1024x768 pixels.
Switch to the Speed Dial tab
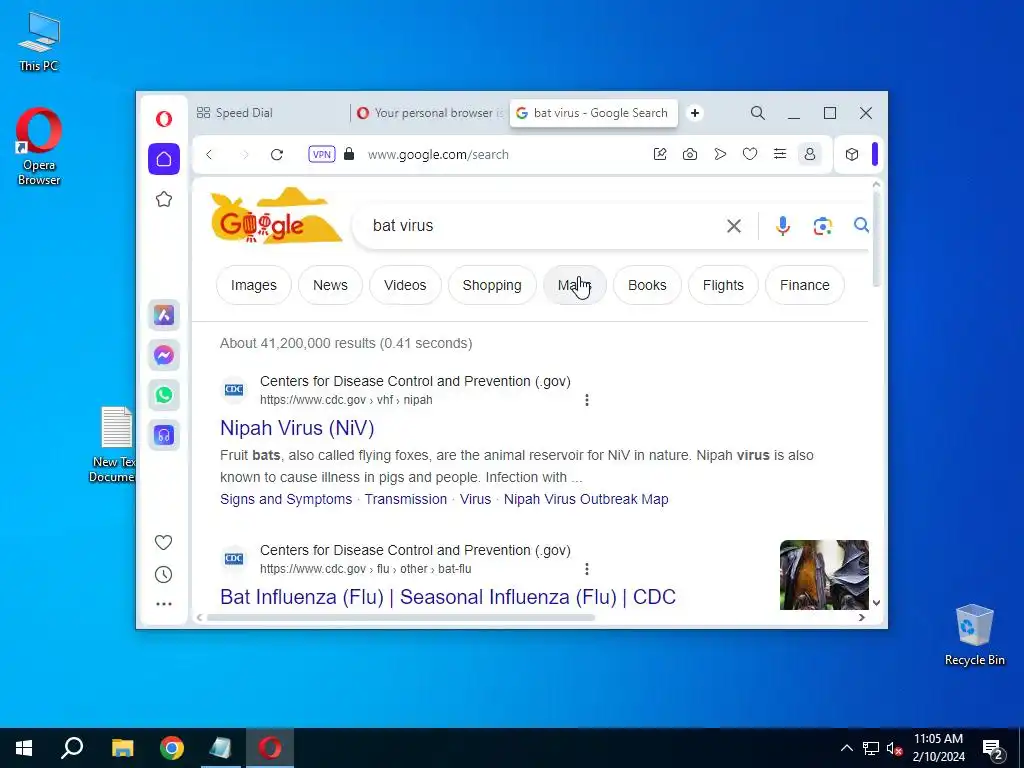(x=270, y=113)
